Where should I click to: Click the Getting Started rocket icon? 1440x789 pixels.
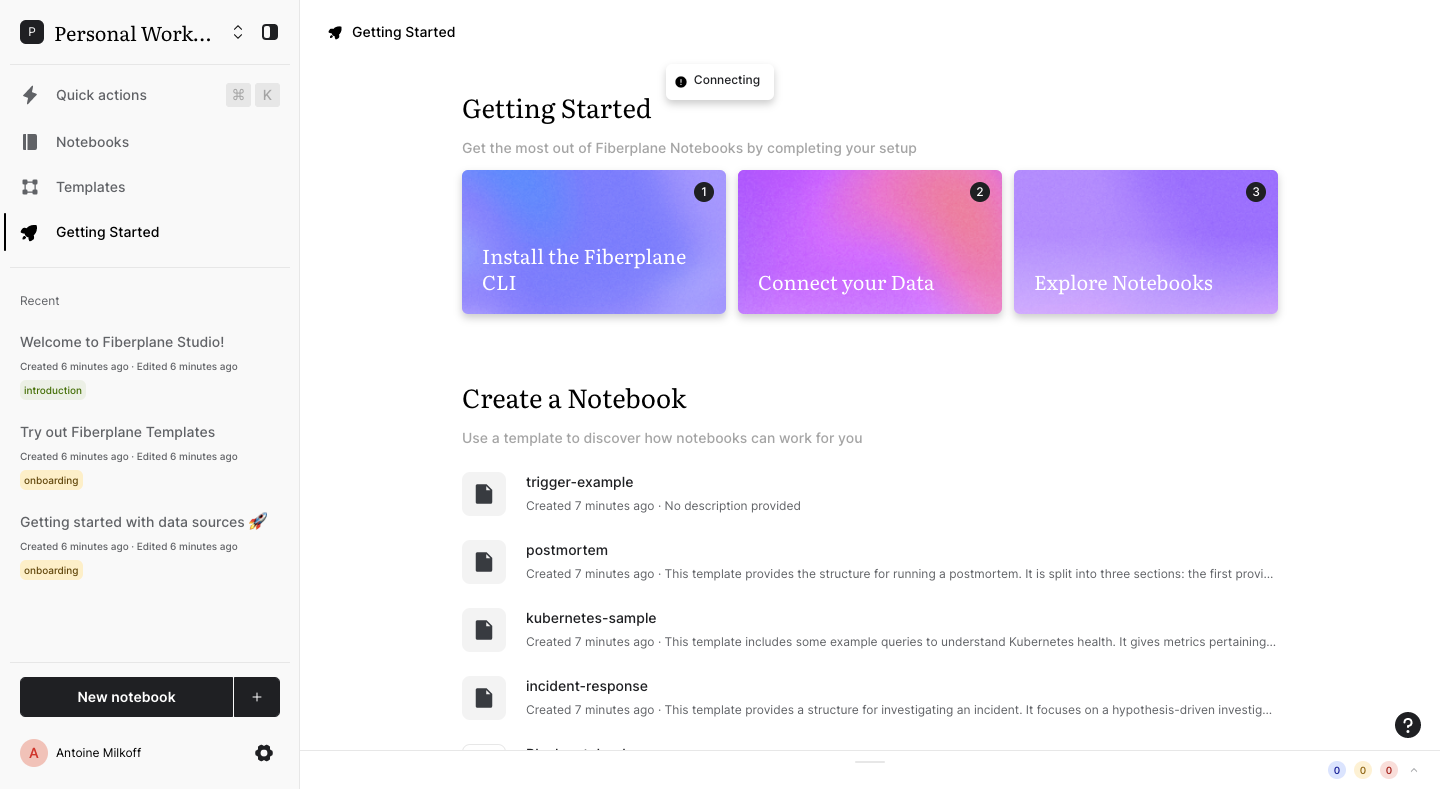30,232
